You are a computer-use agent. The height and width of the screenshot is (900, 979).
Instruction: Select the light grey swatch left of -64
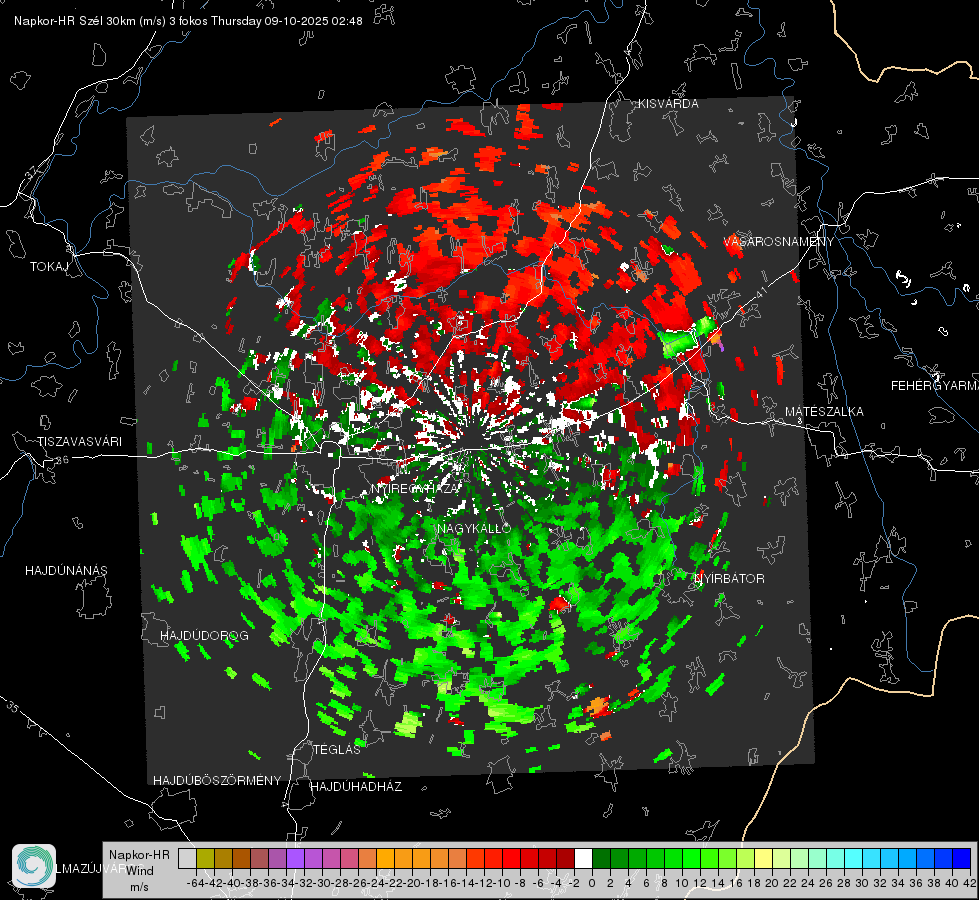187,859
